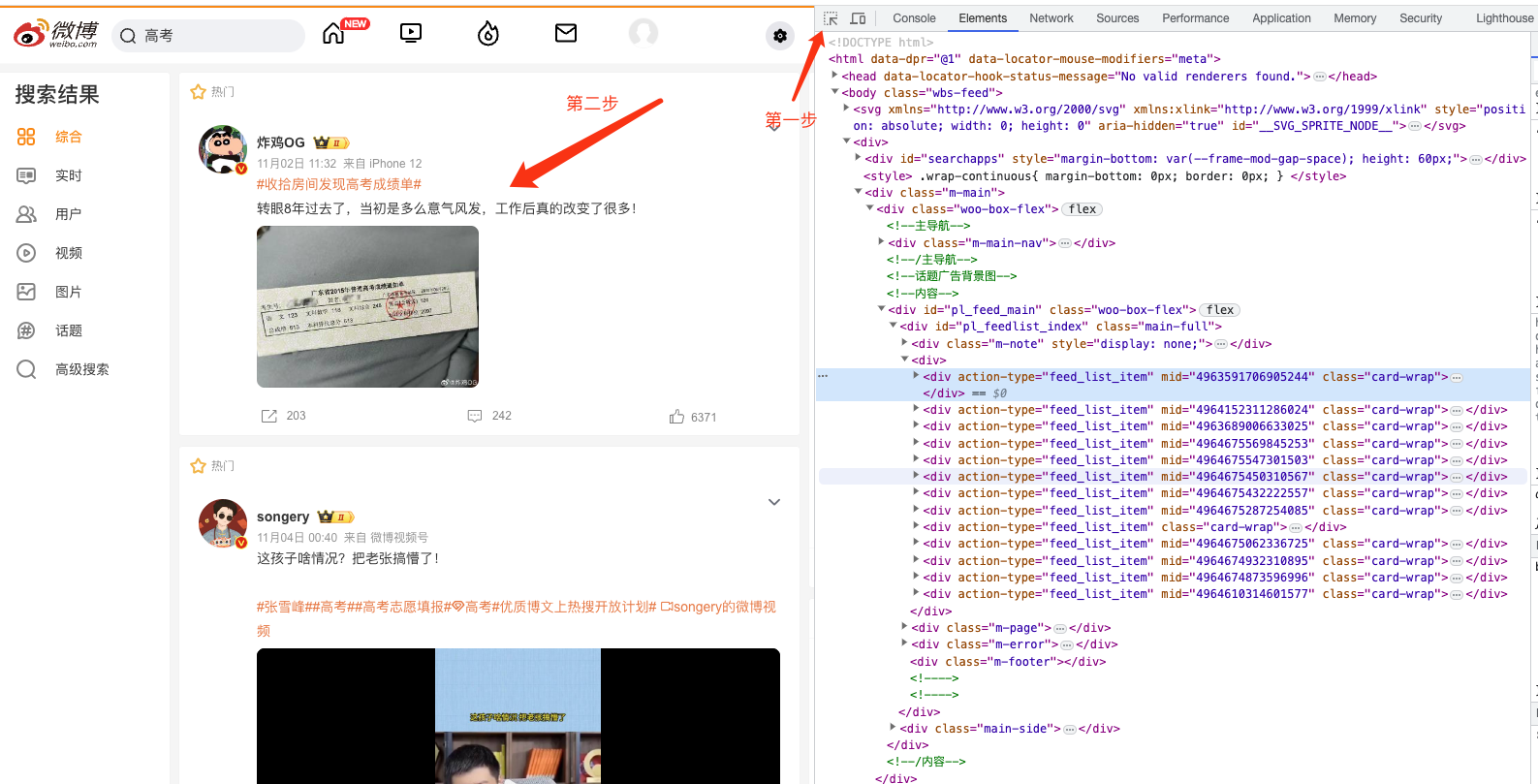
Task: Expand the main-side div node
Action: (x=893, y=728)
